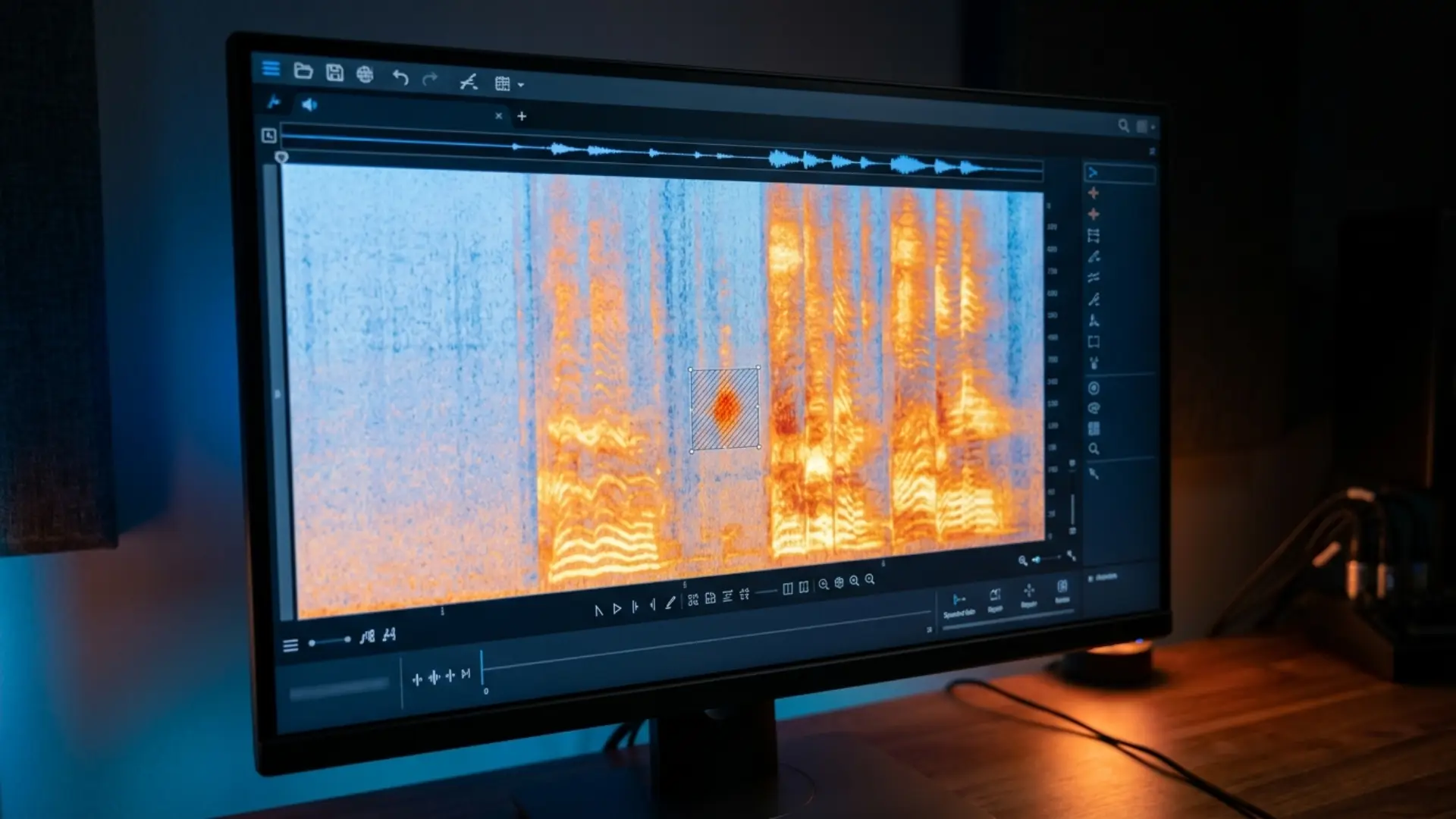Select the approximately-equal wave tool icon
Screen dimensions: 1456x819
coord(1093,278)
